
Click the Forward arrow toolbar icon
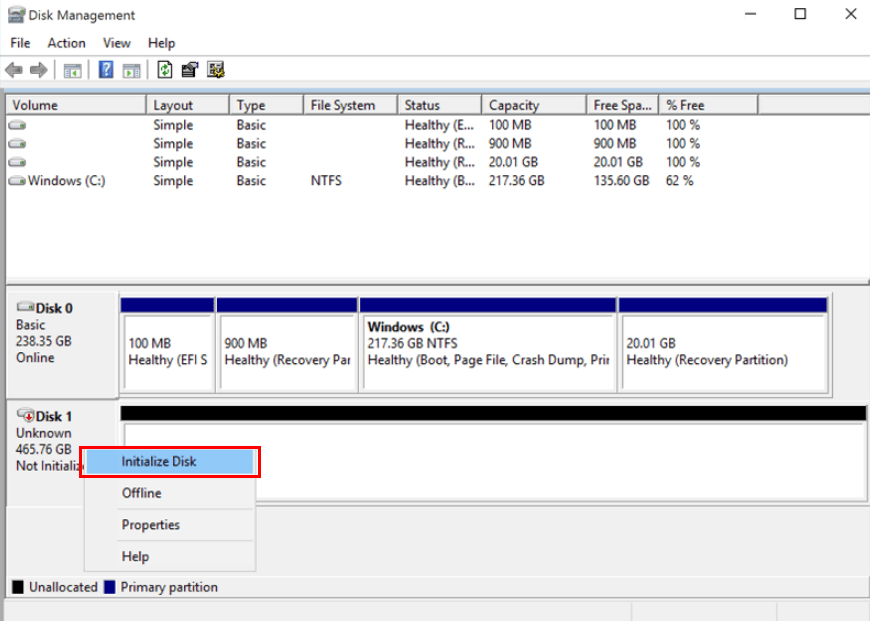pyautogui.click(x=38, y=70)
